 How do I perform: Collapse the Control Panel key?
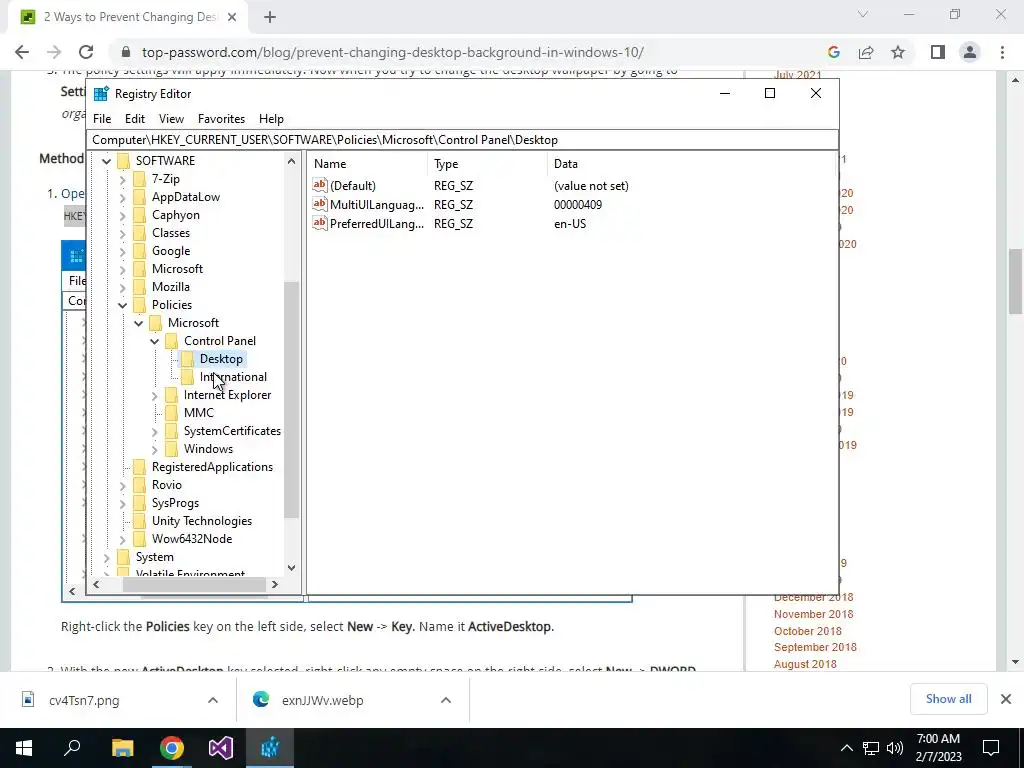(x=155, y=341)
